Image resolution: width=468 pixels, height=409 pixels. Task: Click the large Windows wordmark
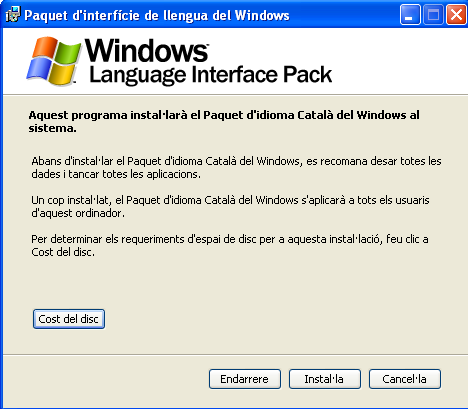(x=147, y=51)
